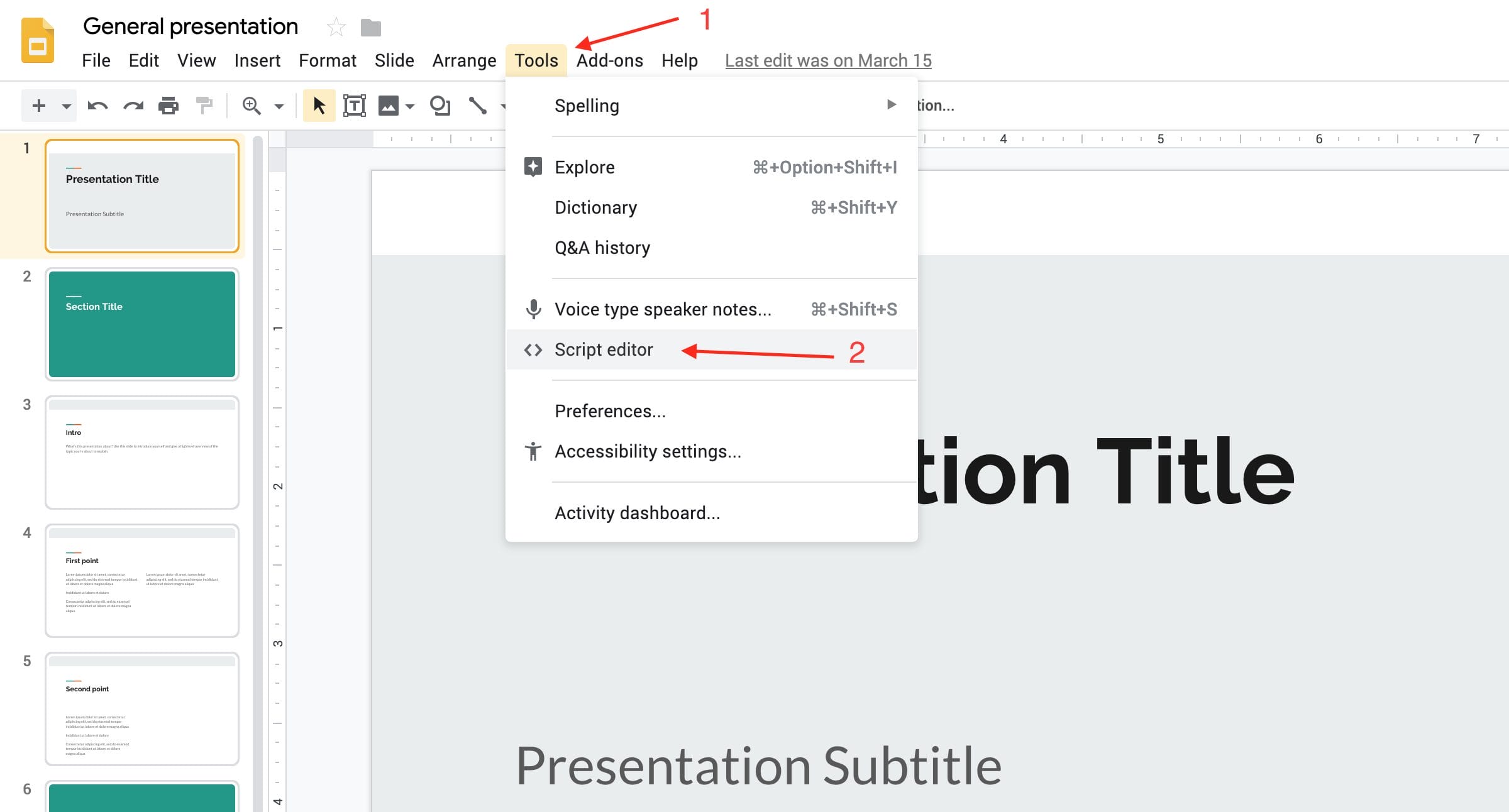Click the paint format tool
Viewport: 1509px width, 812px height.
coord(204,105)
